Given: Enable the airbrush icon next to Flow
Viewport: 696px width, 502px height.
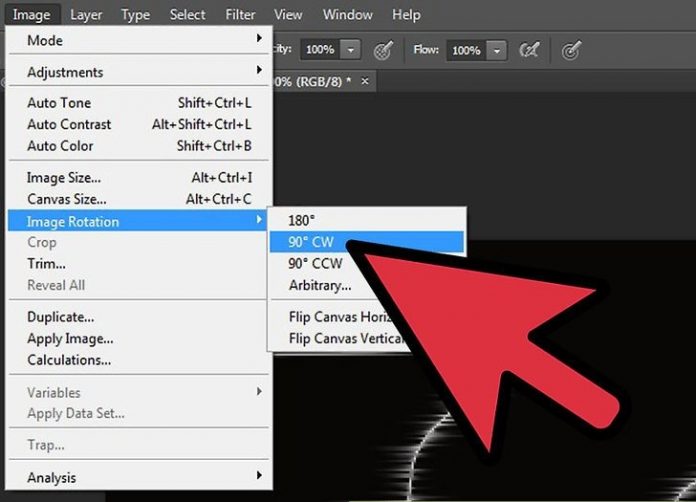Looking at the screenshot, I should 528,49.
